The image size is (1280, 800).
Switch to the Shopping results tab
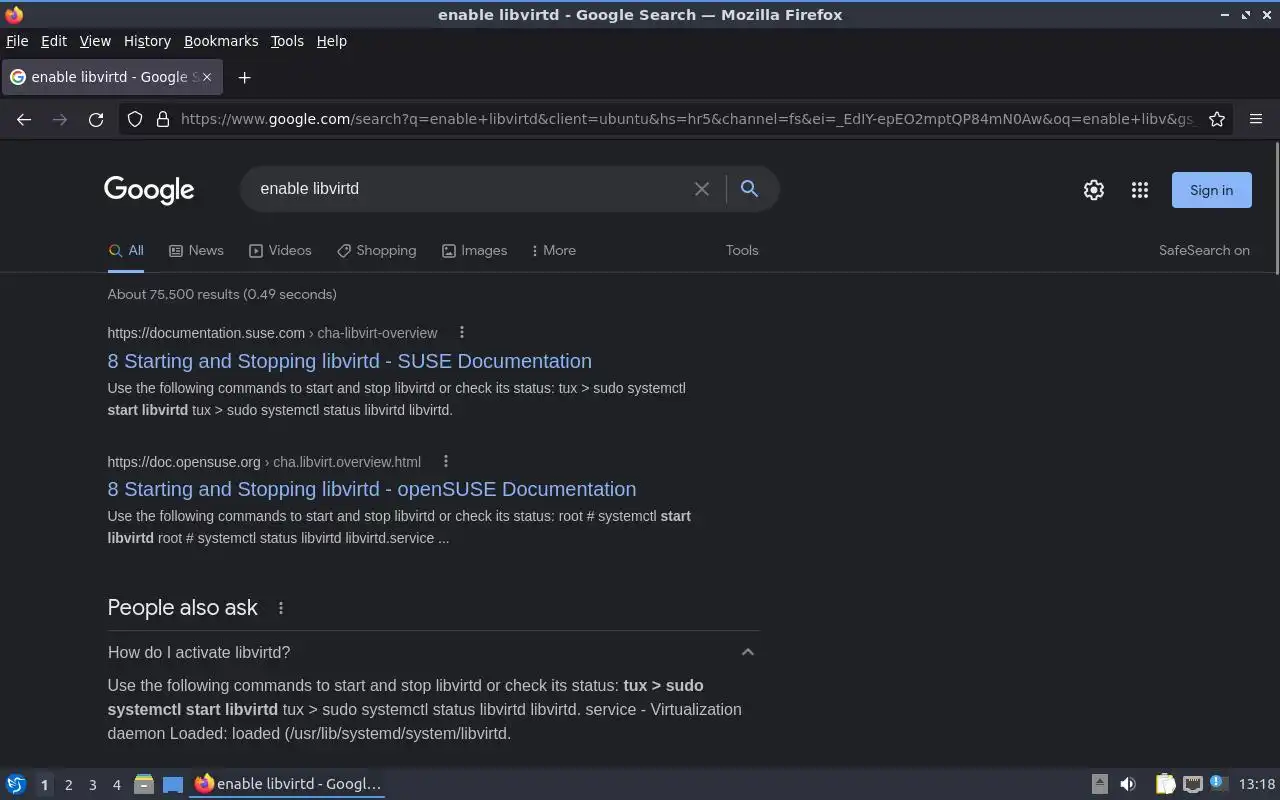point(376,251)
